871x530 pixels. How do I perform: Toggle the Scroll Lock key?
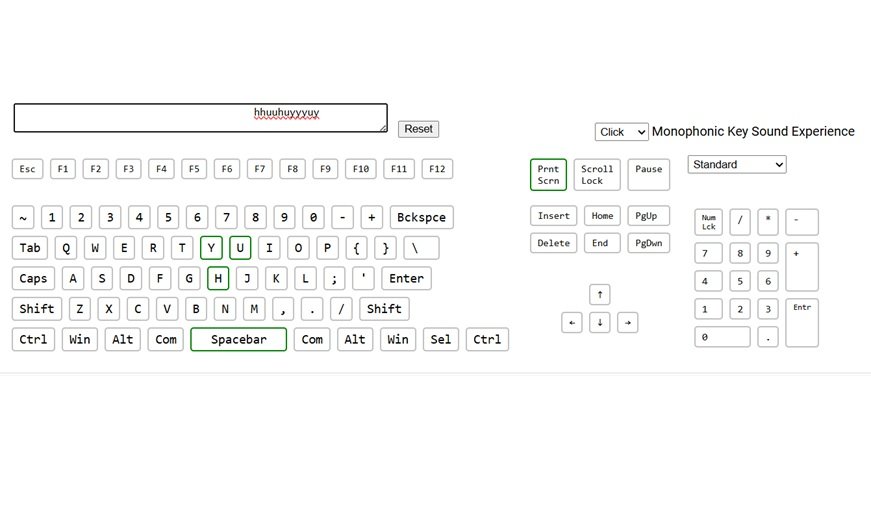[597, 175]
